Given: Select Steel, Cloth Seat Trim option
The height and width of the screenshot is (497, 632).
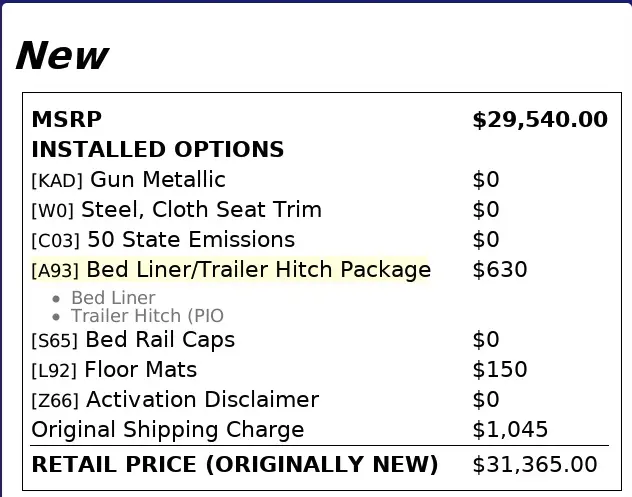Looking at the screenshot, I should pos(201,210).
